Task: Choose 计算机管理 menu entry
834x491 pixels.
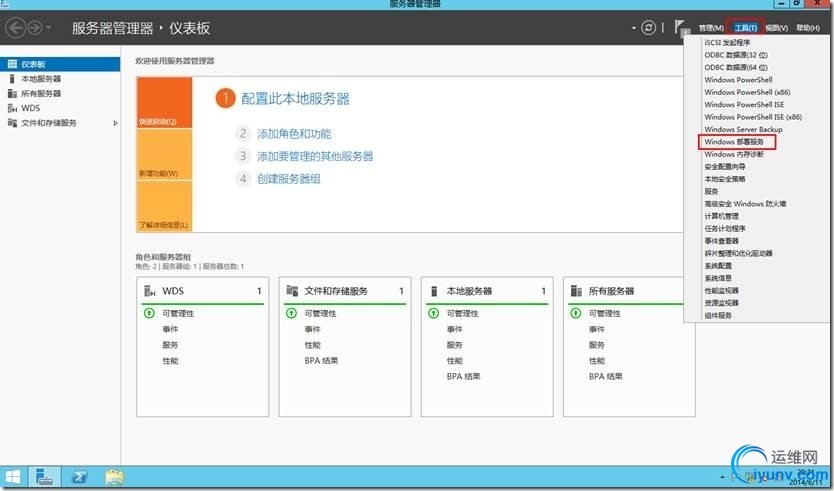Action: (x=721, y=216)
